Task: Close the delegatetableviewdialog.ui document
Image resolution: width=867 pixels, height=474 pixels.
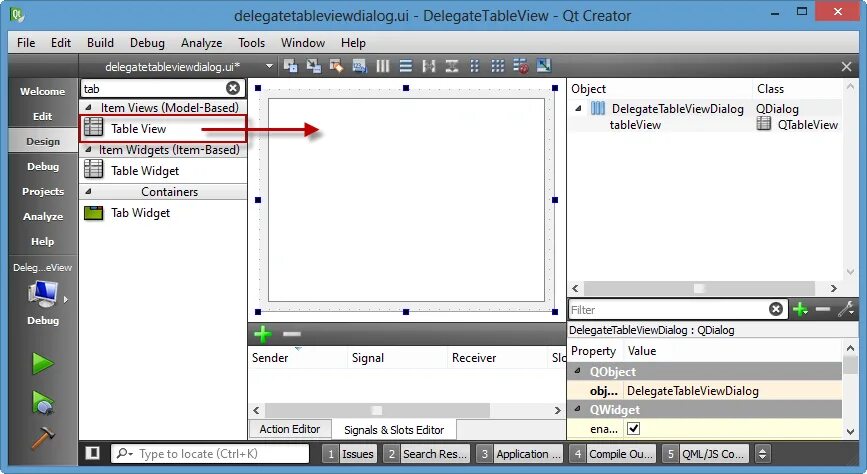Action: 846,67
